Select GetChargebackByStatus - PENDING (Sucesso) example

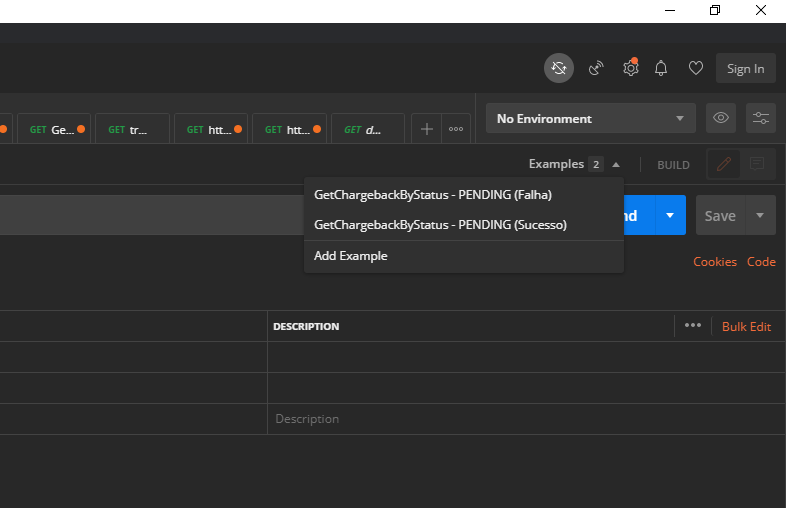[x=464, y=224]
